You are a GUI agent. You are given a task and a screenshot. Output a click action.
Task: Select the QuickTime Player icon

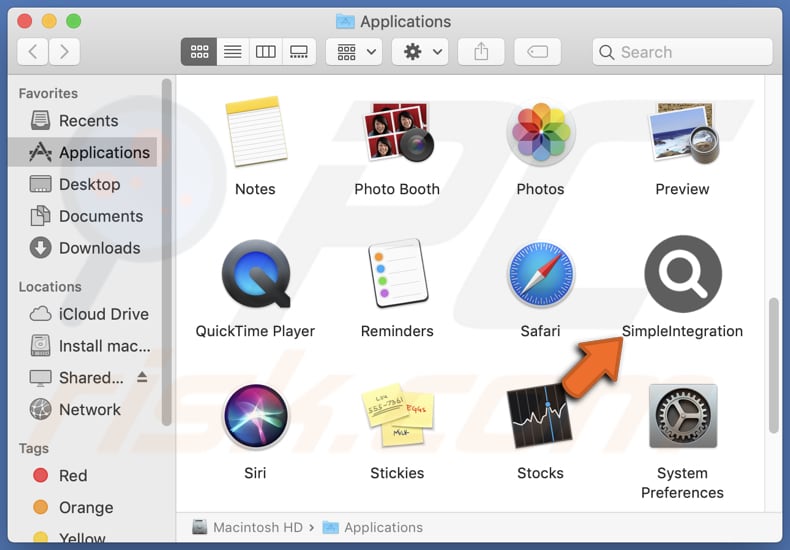click(256, 273)
